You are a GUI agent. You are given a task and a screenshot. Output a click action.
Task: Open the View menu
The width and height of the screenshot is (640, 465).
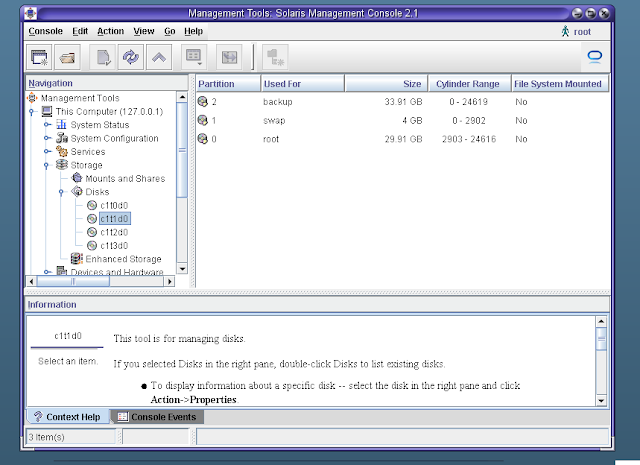(x=144, y=31)
